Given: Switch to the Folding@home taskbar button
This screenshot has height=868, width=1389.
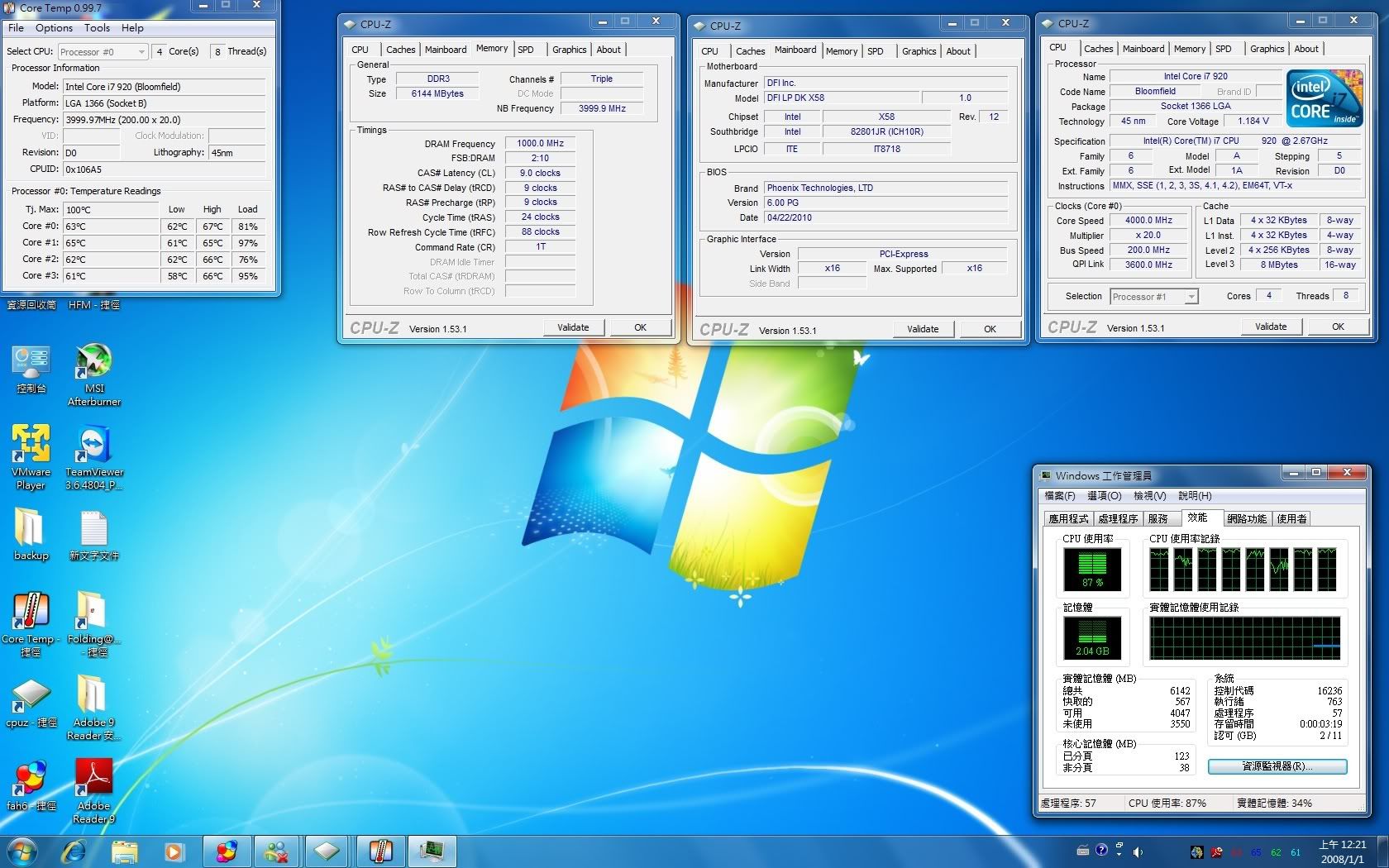Looking at the screenshot, I should [x=226, y=851].
